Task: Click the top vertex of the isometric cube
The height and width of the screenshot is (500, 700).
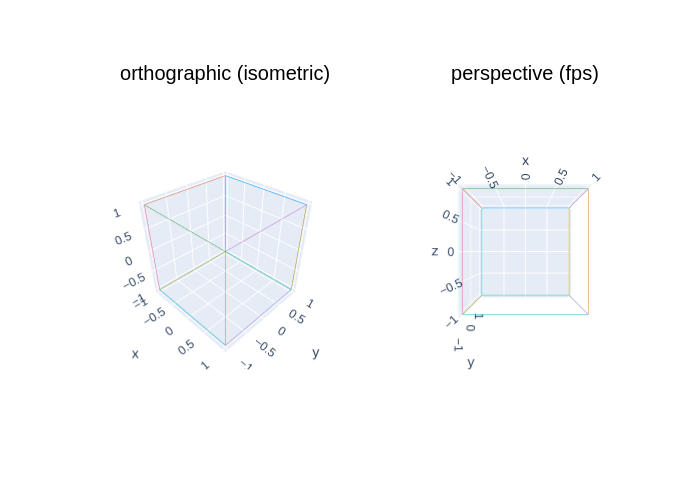Action: click(x=225, y=175)
